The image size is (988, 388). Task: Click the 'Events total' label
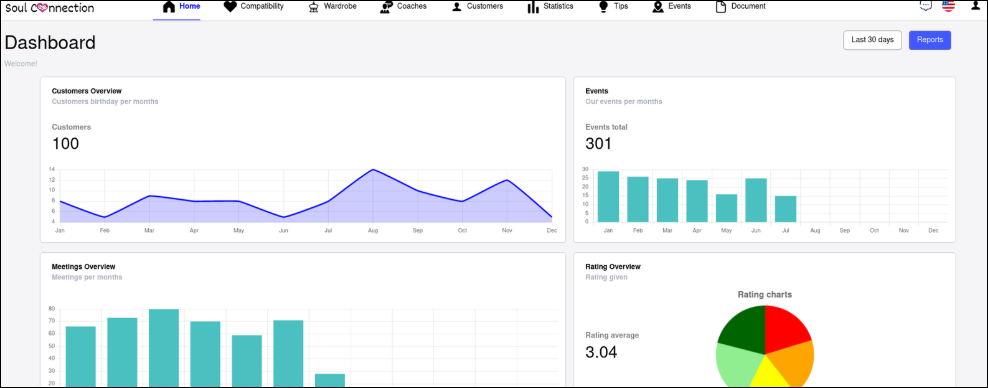(606, 127)
